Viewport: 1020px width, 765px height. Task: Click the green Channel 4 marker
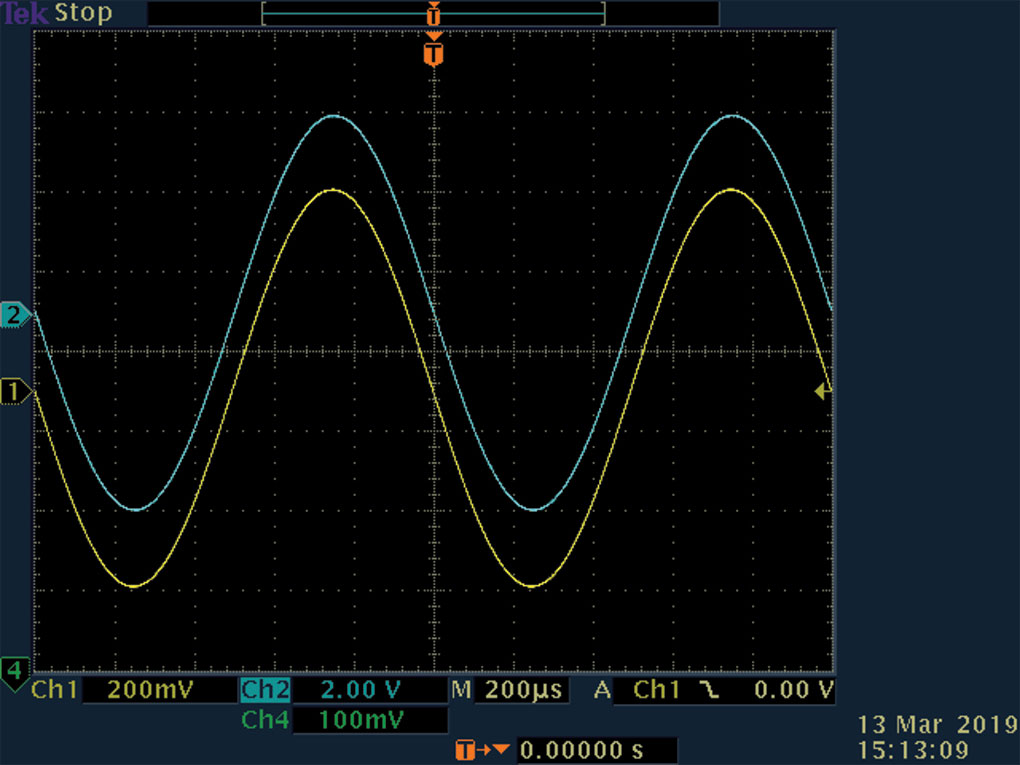15,673
